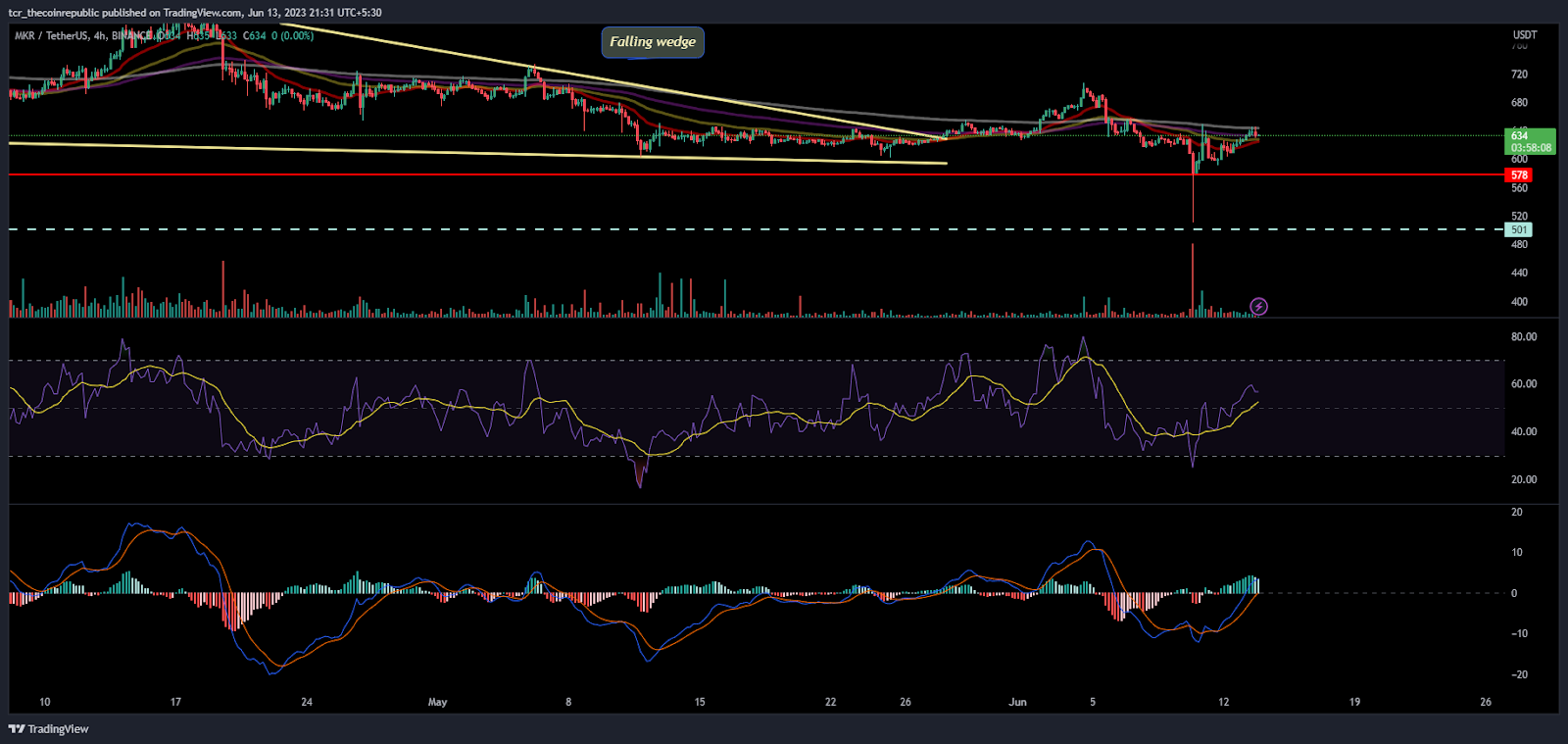
Task: Click the date label 15 on the time axis
Action: (700, 702)
